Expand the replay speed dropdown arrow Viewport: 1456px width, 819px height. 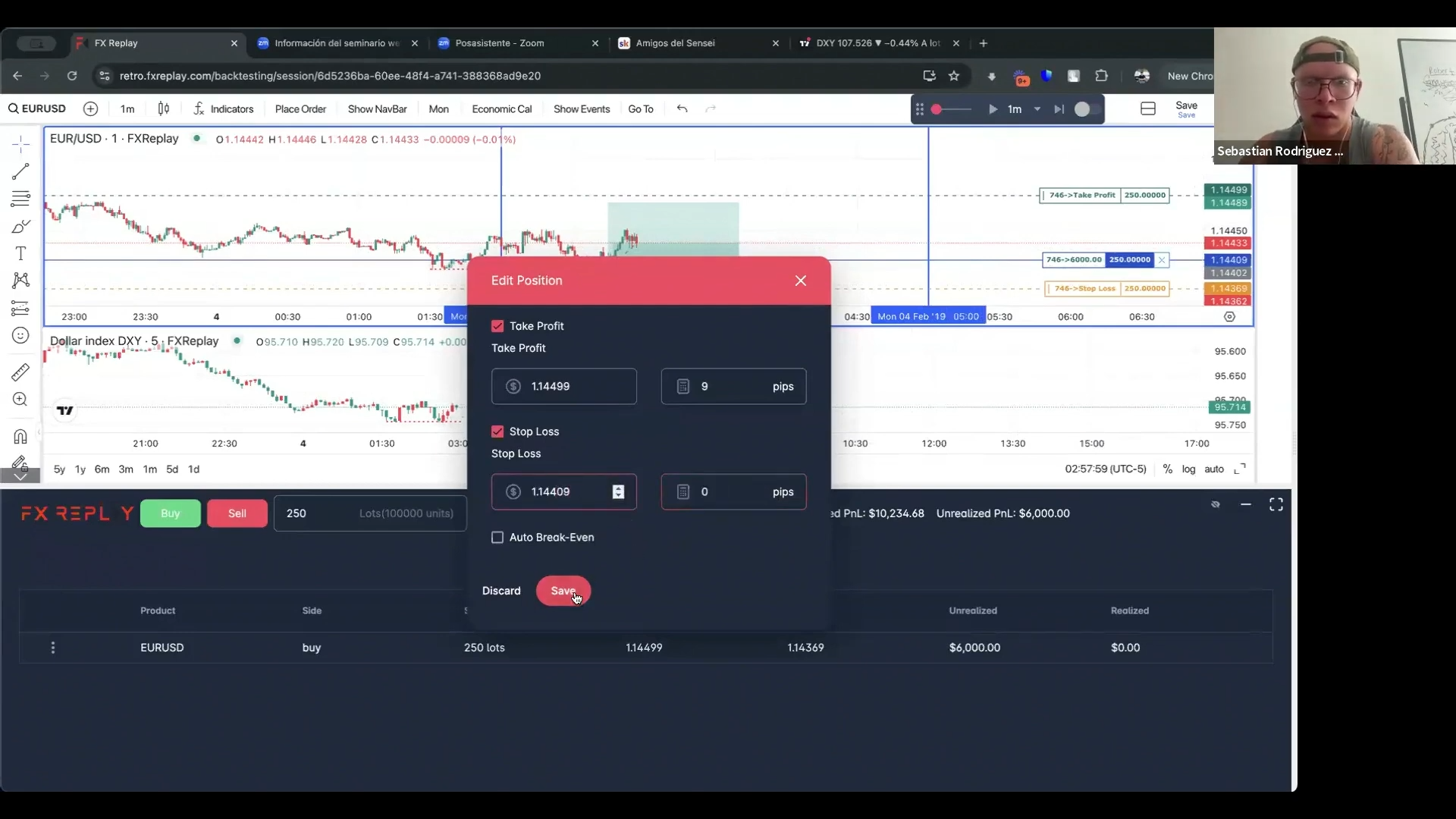click(x=1037, y=109)
